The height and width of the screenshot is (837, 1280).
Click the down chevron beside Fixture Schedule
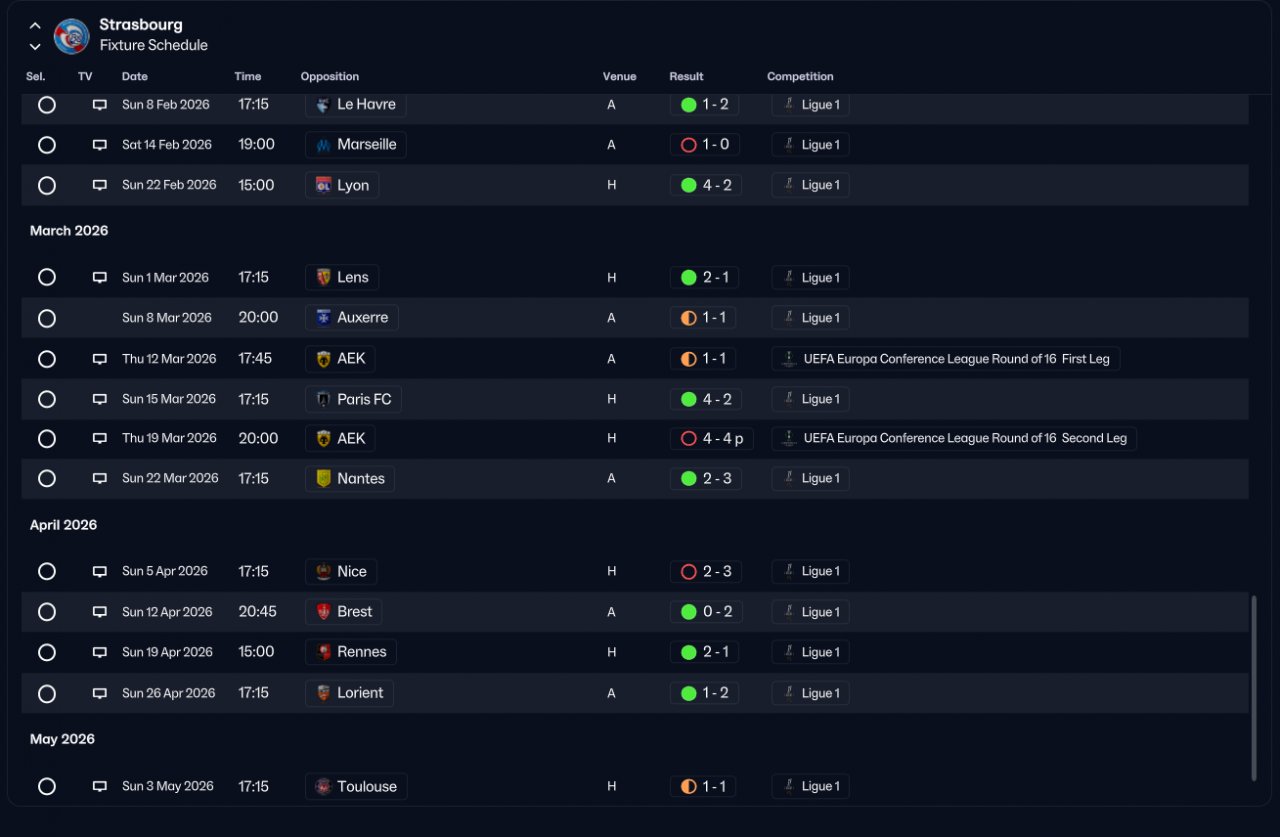[35, 47]
